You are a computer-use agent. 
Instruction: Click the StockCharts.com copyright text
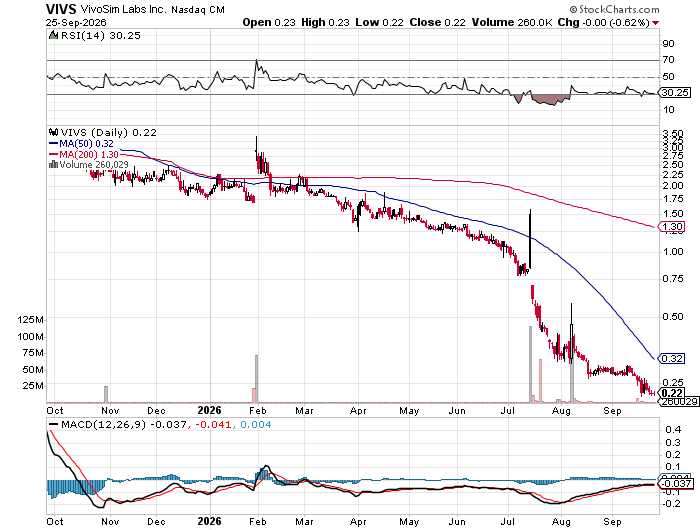point(614,9)
